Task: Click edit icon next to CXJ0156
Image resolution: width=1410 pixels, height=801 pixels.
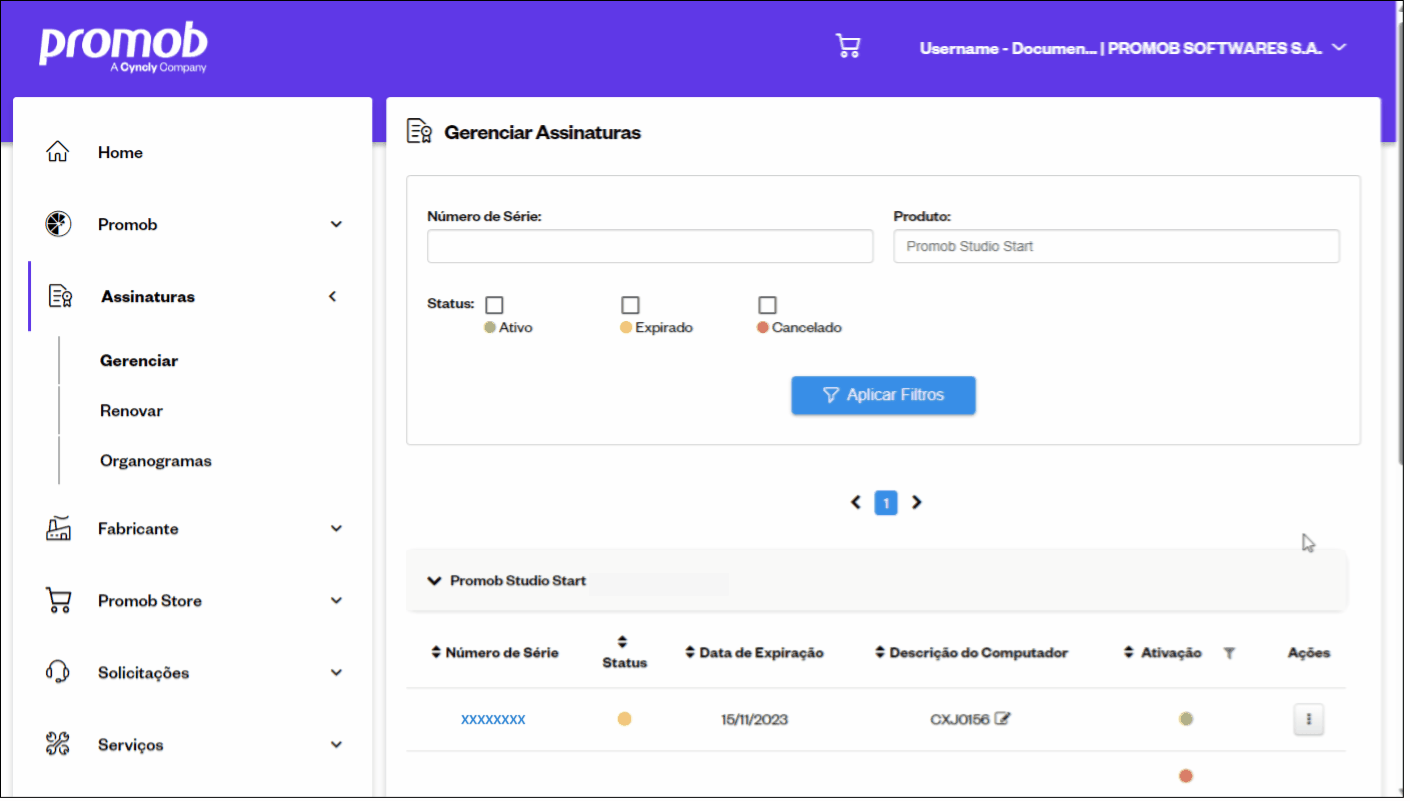Action: point(1003,718)
